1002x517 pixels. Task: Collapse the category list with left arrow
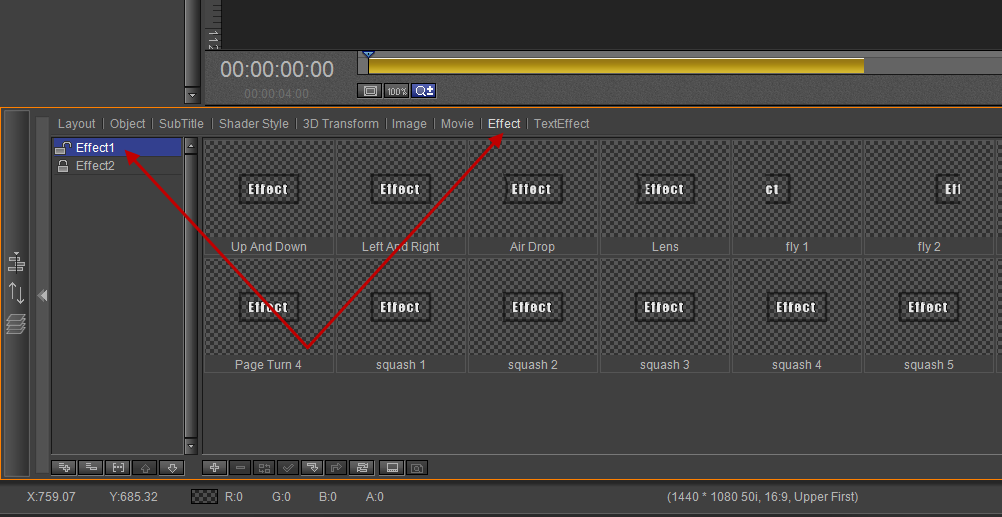click(x=43, y=295)
